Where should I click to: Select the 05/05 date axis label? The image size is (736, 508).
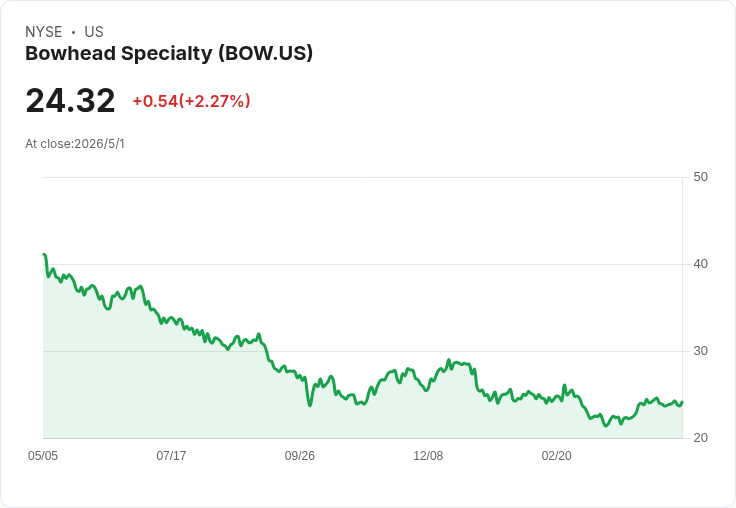pos(43,455)
